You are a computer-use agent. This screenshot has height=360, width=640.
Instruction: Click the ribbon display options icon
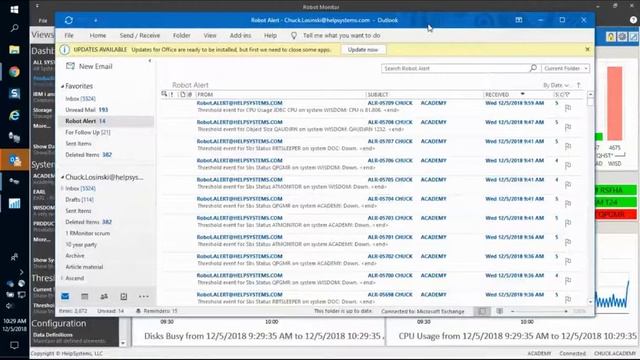pos(519,20)
